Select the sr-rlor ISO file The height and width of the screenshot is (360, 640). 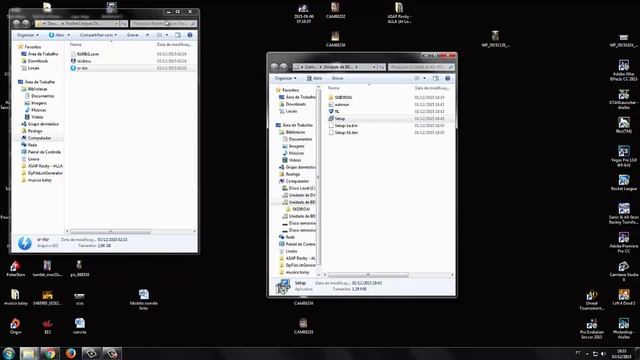click(82, 68)
